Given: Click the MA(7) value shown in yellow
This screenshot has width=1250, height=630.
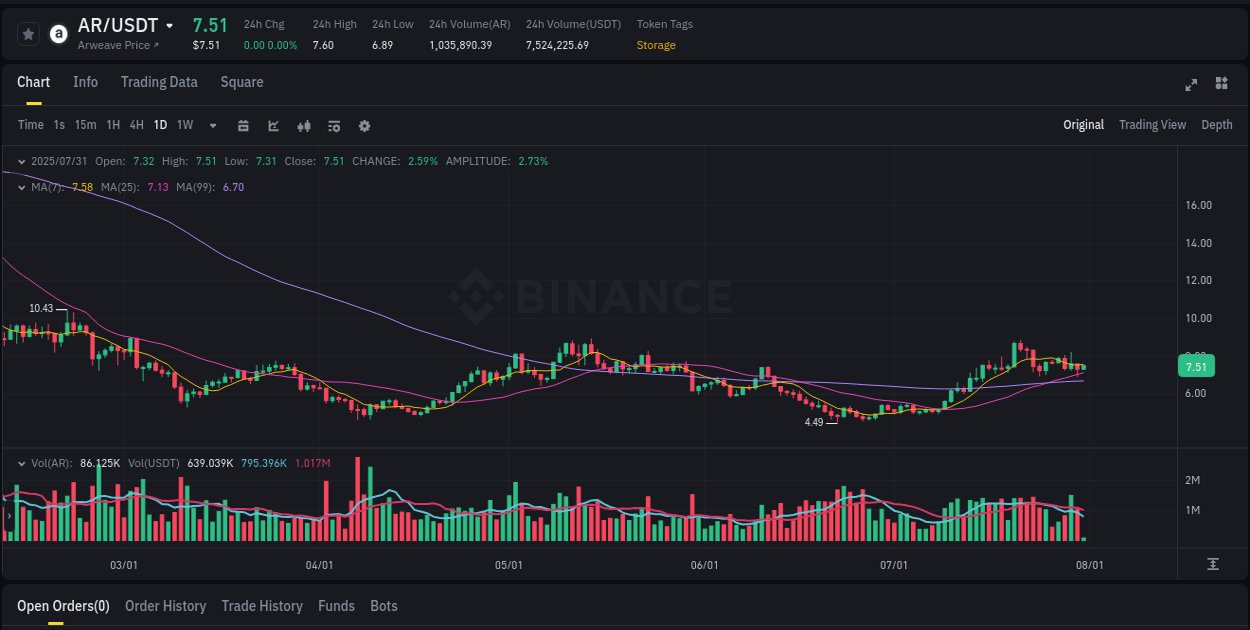Looking at the screenshot, I should tap(81, 187).
